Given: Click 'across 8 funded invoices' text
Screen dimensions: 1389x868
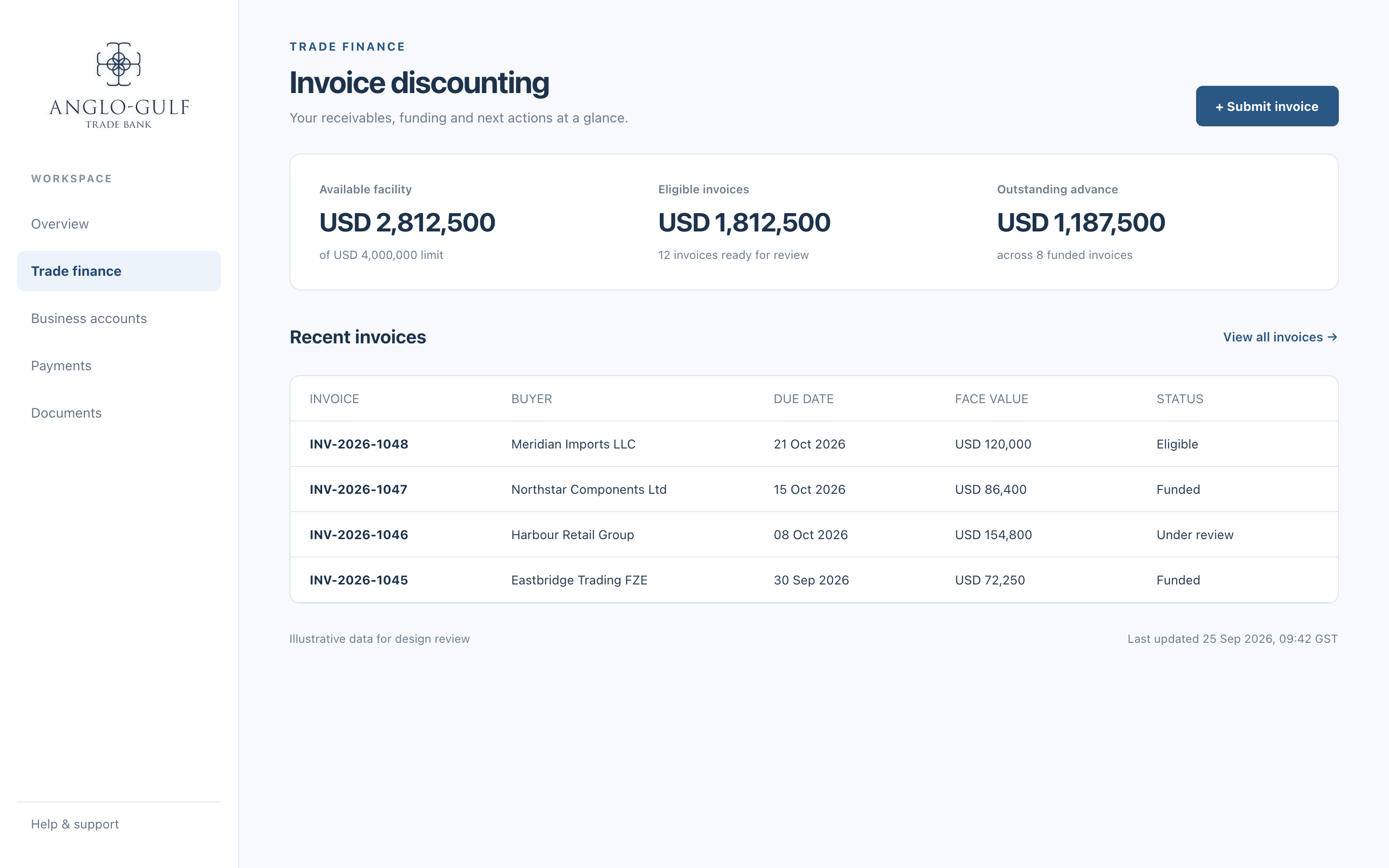Looking at the screenshot, I should [x=1064, y=255].
